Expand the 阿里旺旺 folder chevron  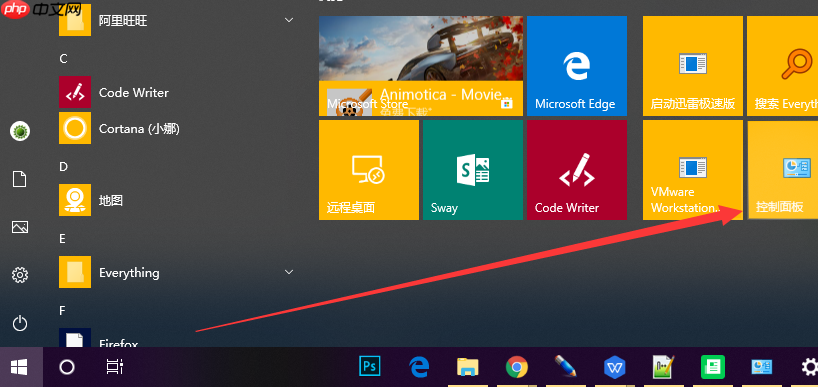click(288, 20)
